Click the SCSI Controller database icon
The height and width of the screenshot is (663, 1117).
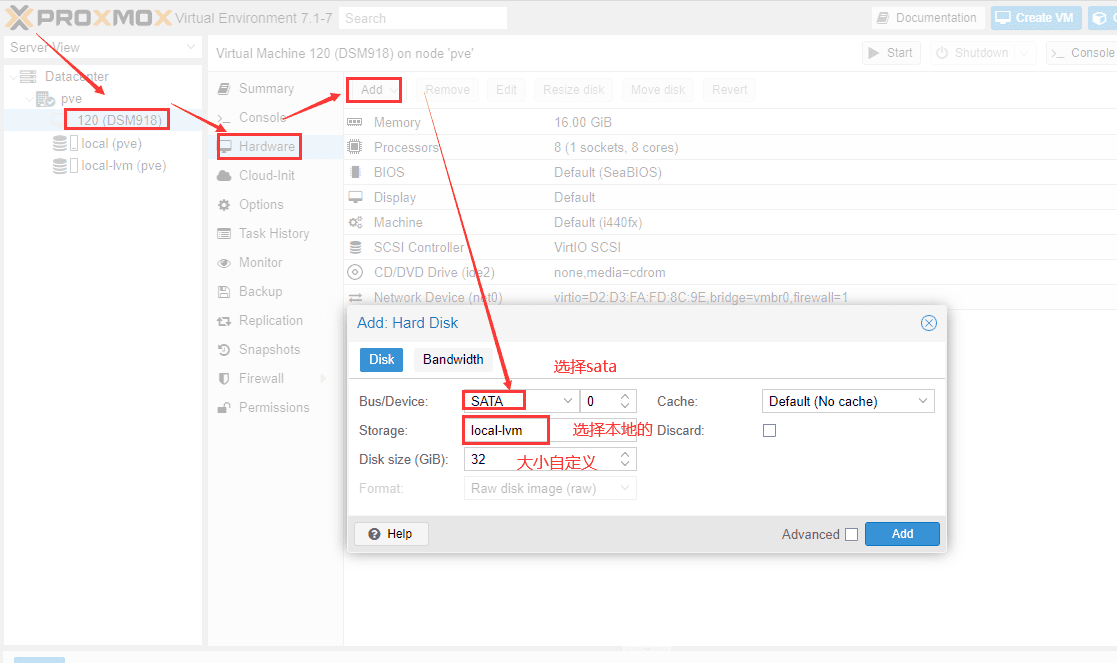point(355,247)
